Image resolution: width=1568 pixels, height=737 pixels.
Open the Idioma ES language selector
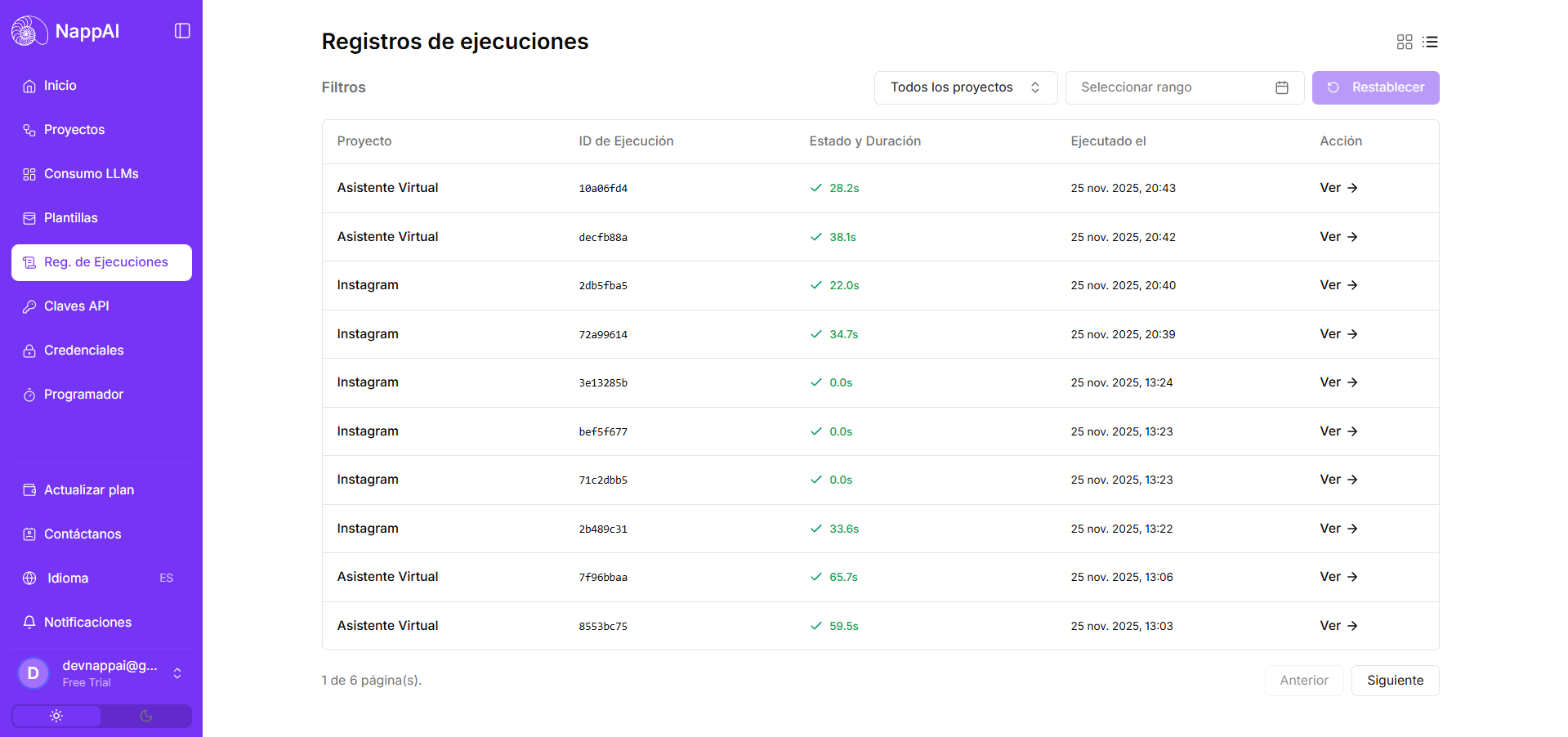pos(66,578)
